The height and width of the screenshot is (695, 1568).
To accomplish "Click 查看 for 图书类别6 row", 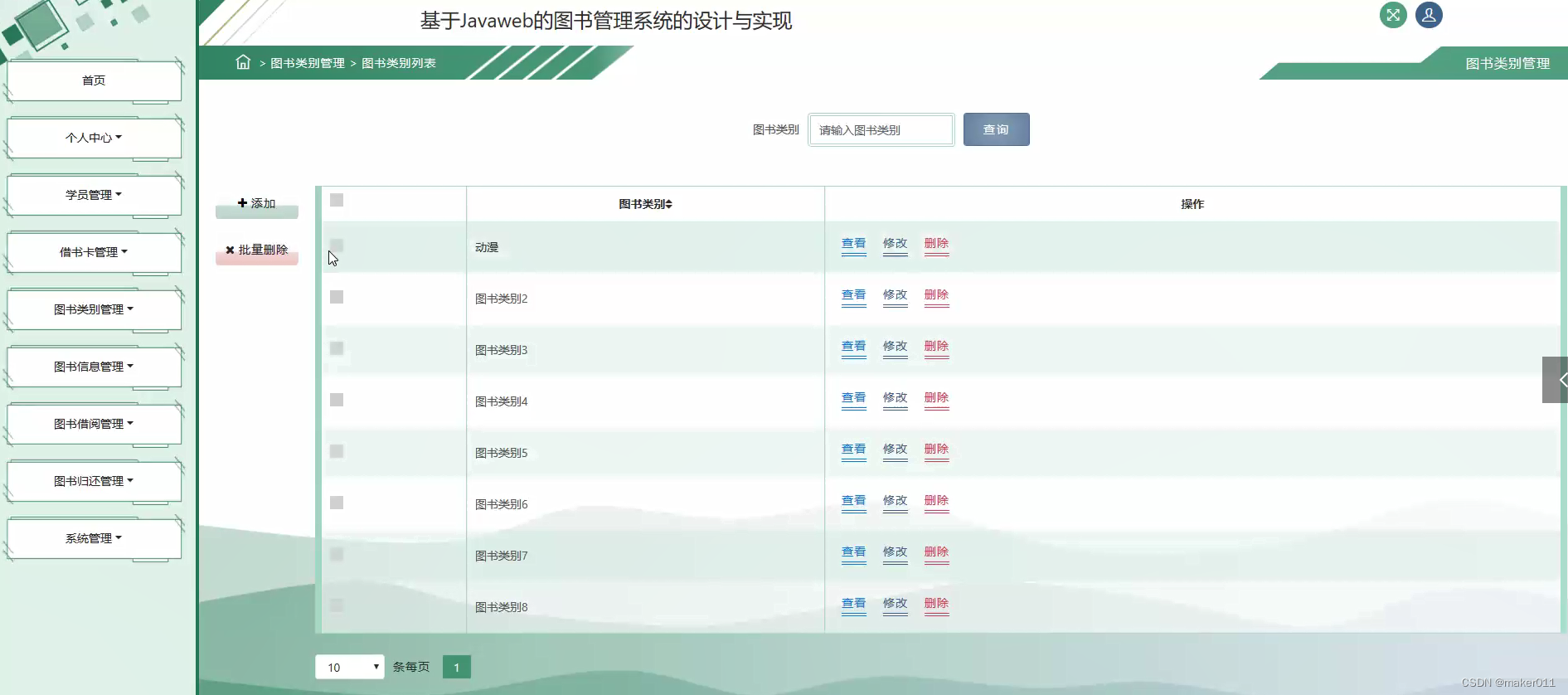I will (853, 501).
